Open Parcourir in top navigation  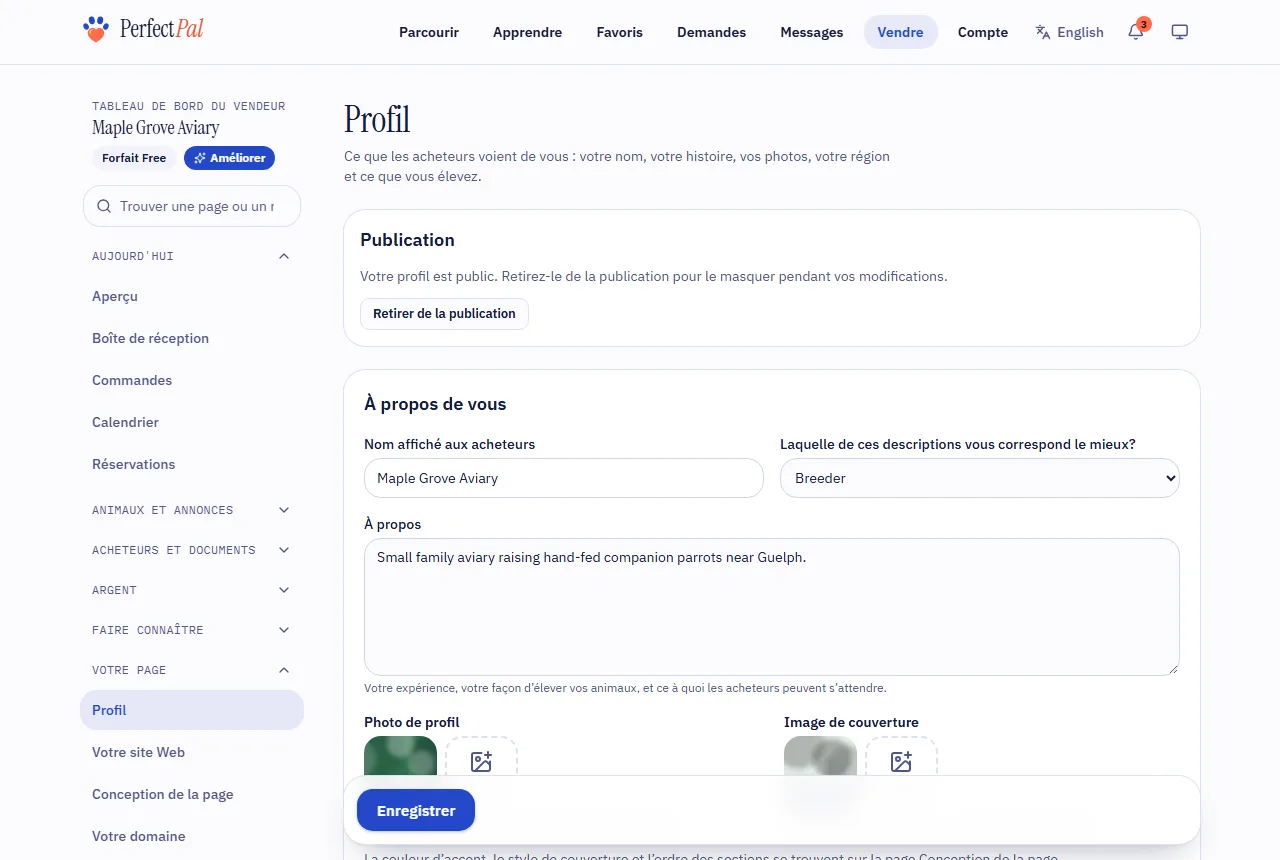429,32
